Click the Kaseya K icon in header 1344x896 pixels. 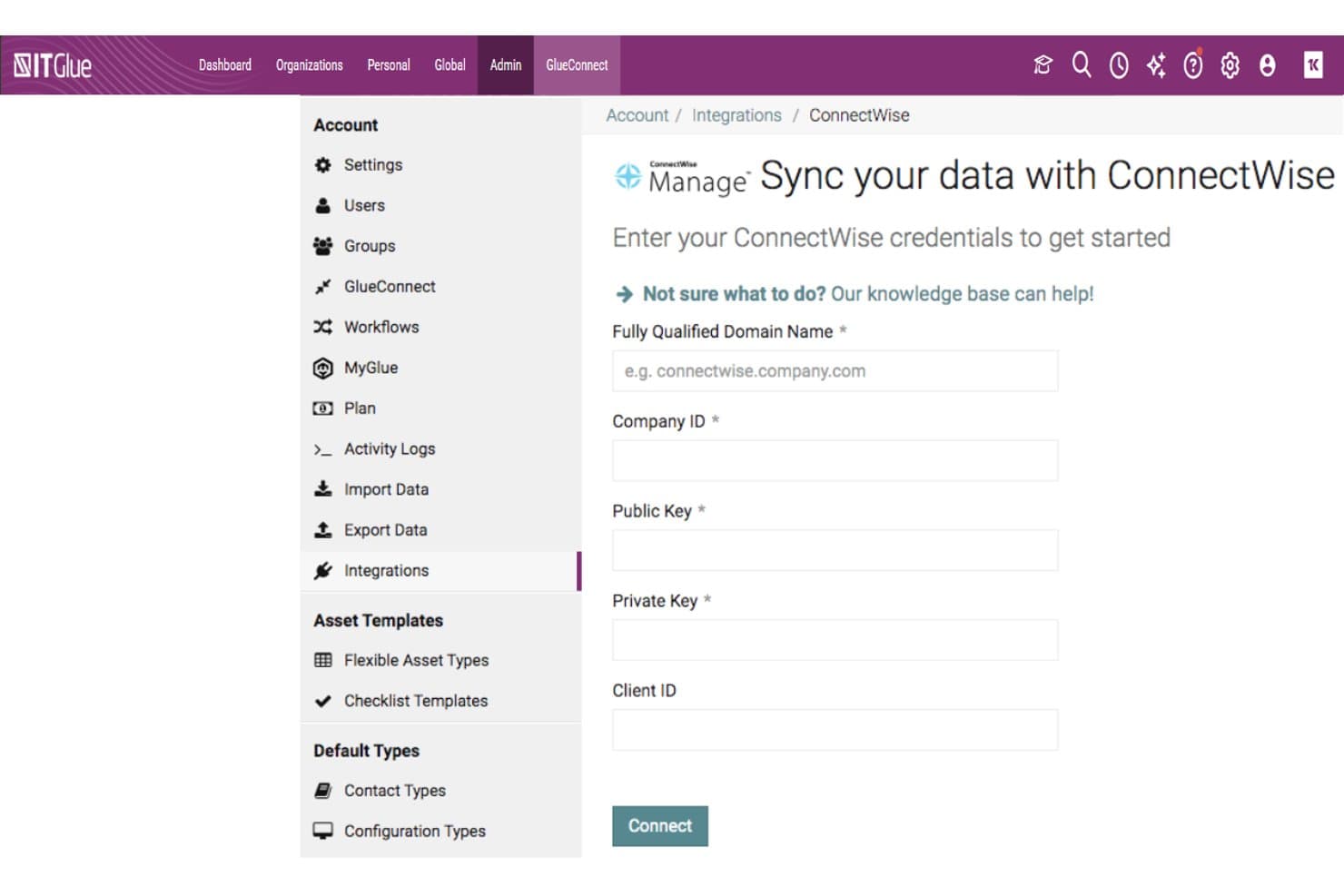(x=1313, y=64)
